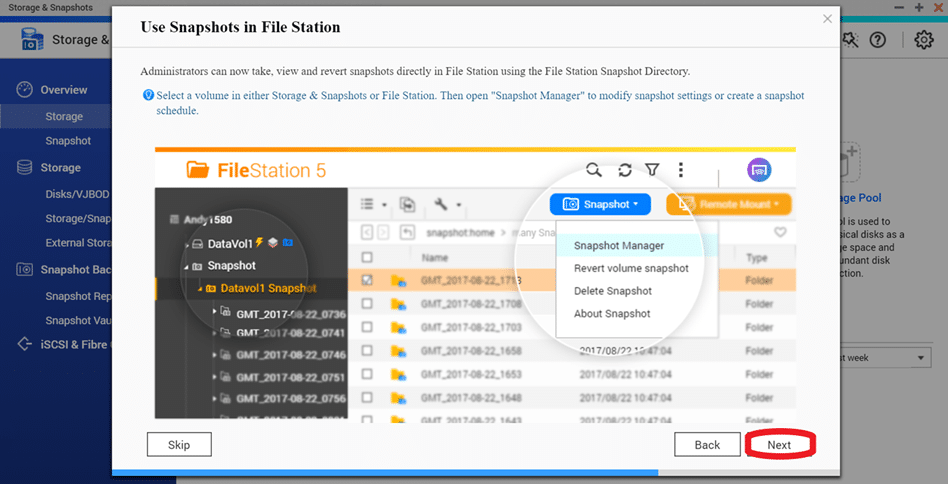Click the wrench tools icon

(x=441, y=204)
